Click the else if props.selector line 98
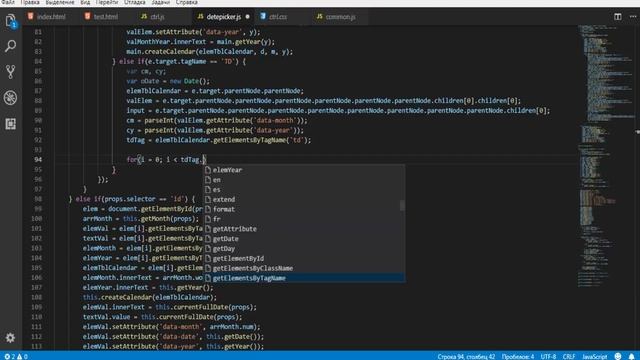 point(132,199)
